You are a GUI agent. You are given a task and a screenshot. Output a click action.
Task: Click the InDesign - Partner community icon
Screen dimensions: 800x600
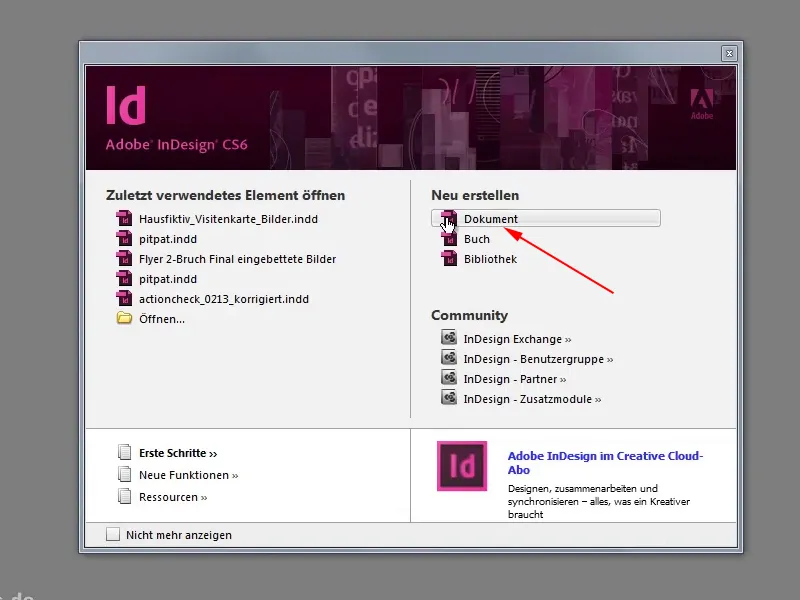[x=449, y=378]
